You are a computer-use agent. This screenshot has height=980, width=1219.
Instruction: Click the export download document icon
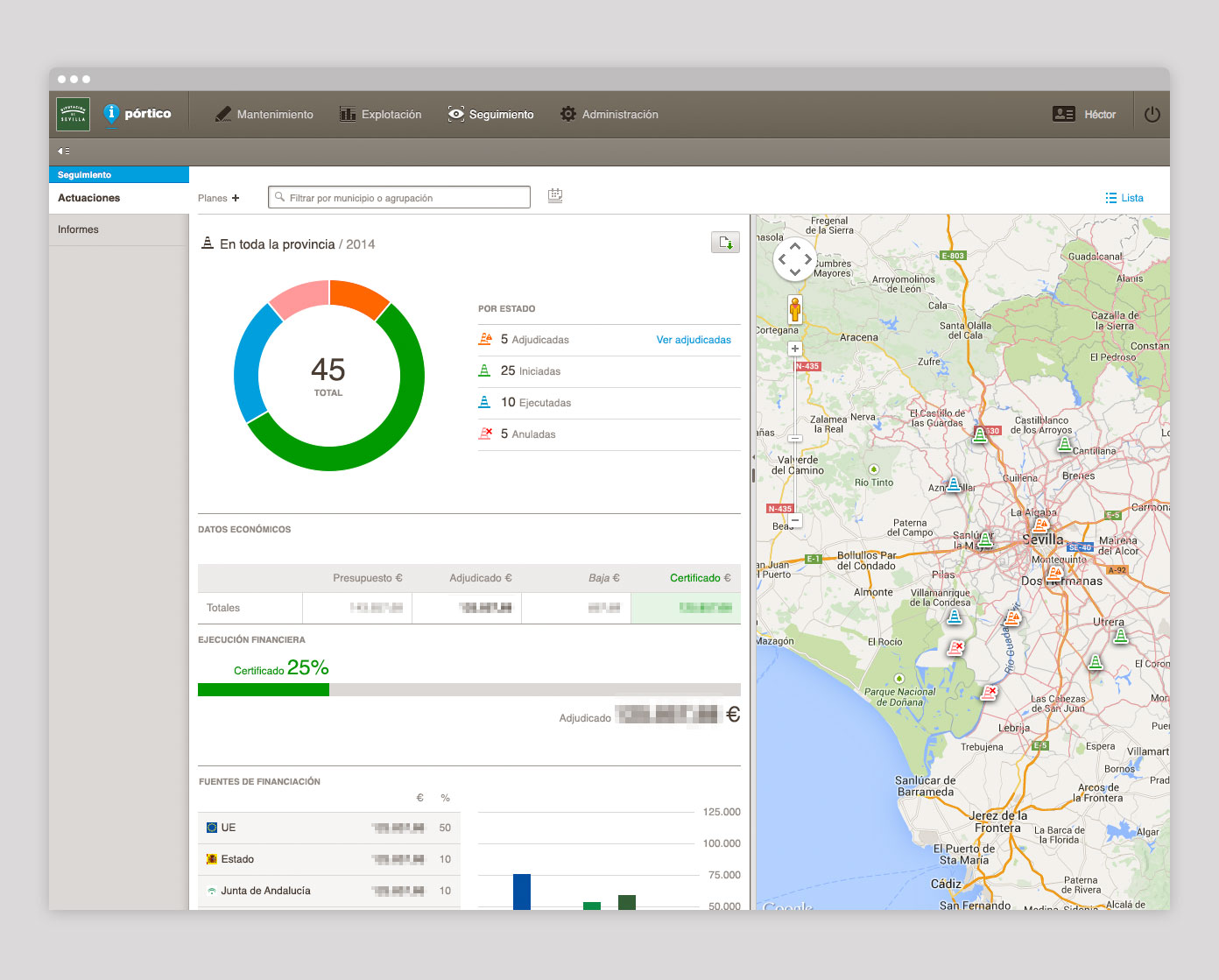(x=725, y=243)
